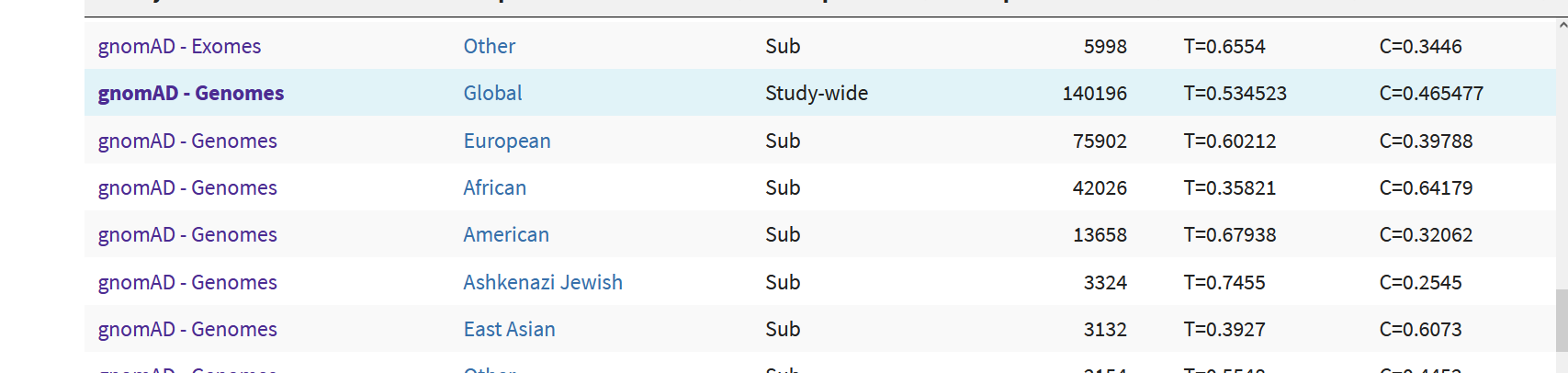Screen dimensions: 1568x373
Task: Select the Sub cell in European row
Action: [x=783, y=141]
